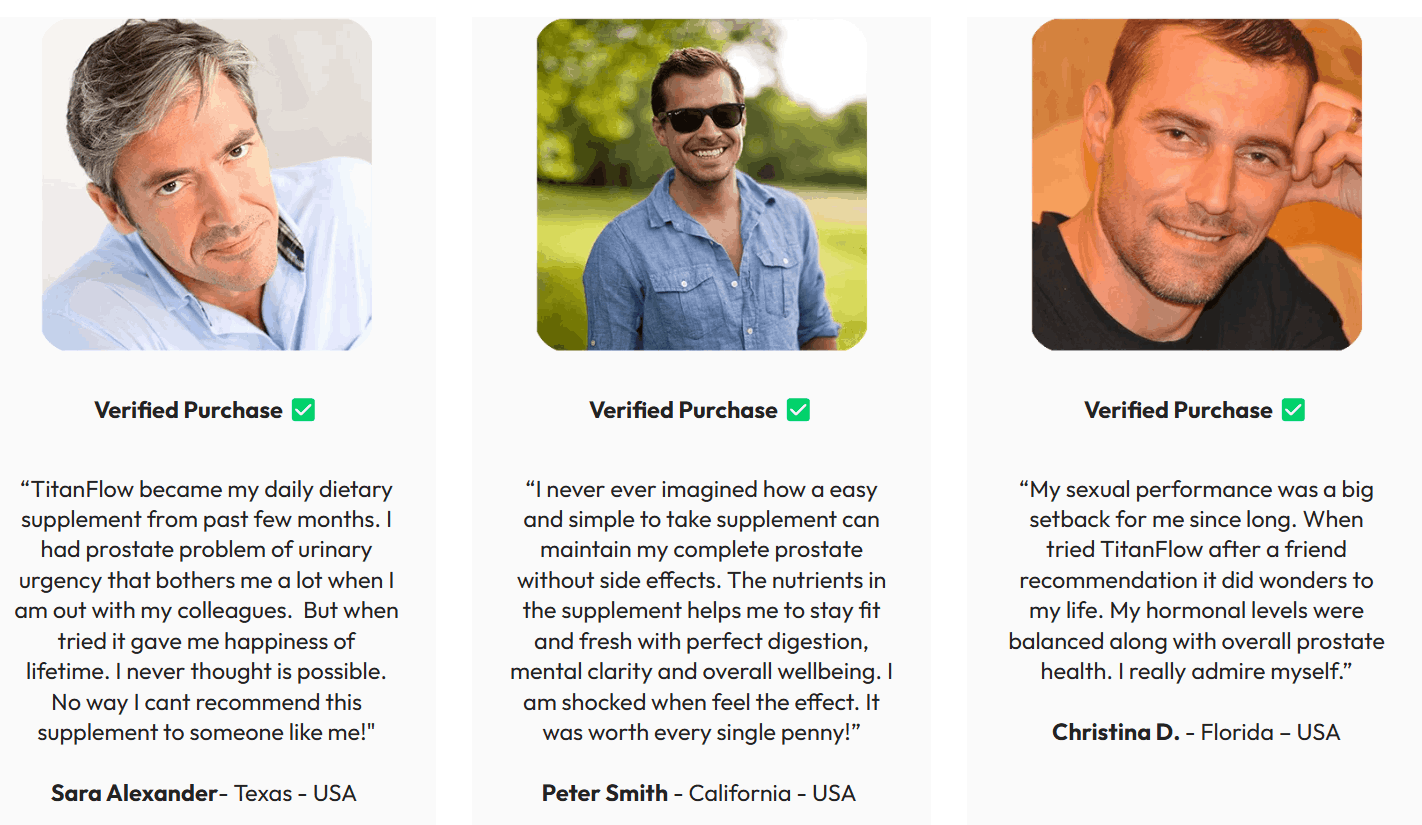Viewport: 1422px width, 825px height.
Task: Click the green checkmark in Christina D.'s card
Action: click(1293, 410)
